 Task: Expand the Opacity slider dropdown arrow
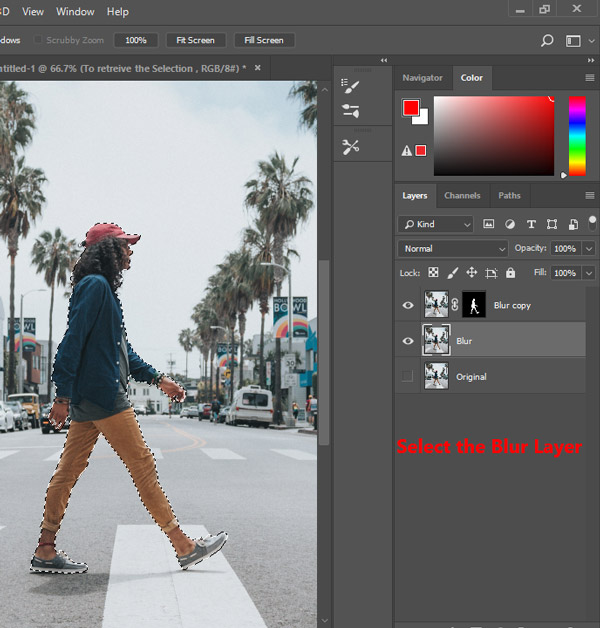(588, 248)
